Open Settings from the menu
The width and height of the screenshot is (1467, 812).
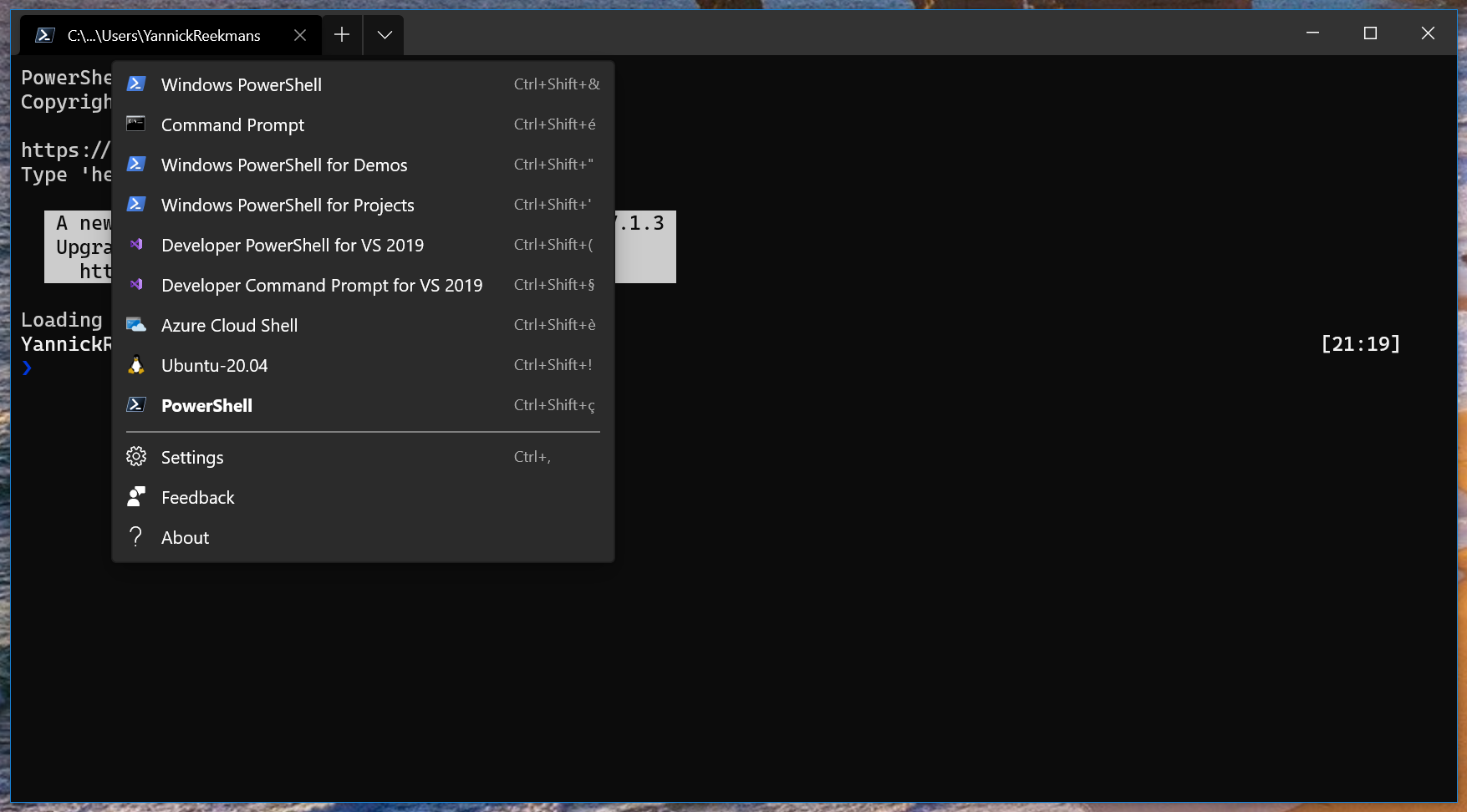363,457
